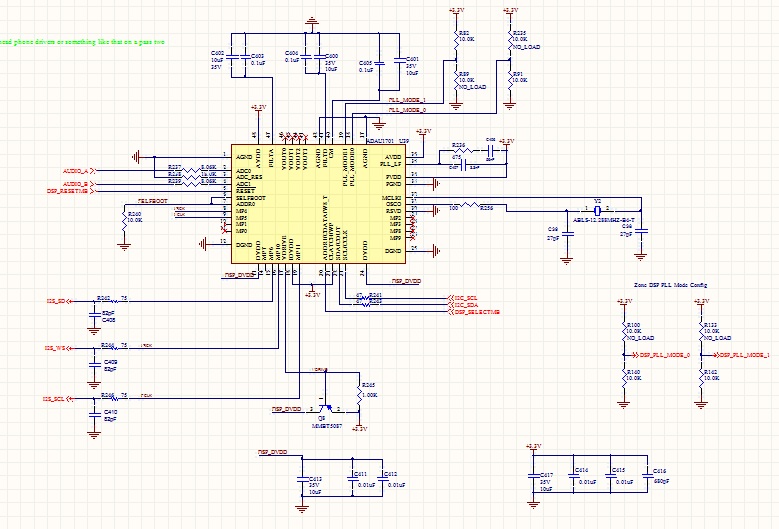Select capacitor C417 symbol
Image resolution: width=779 pixels, height=529 pixels.
click(x=533, y=476)
